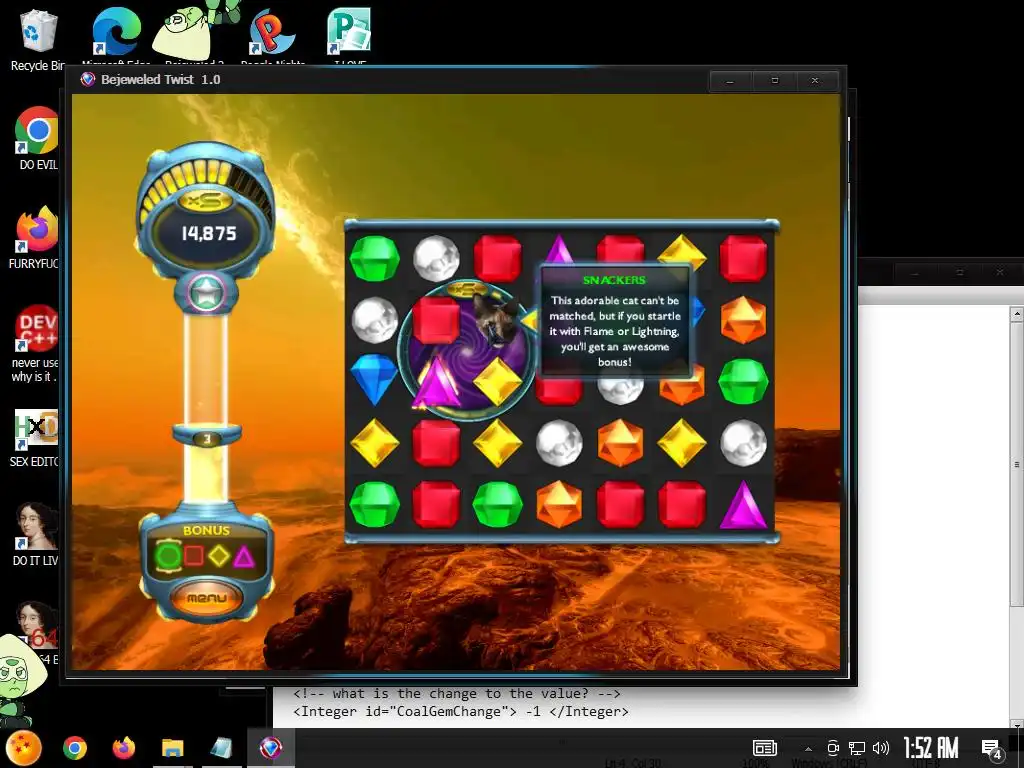Click the white gem at left of second row
The image size is (1024, 768).
[375, 320]
